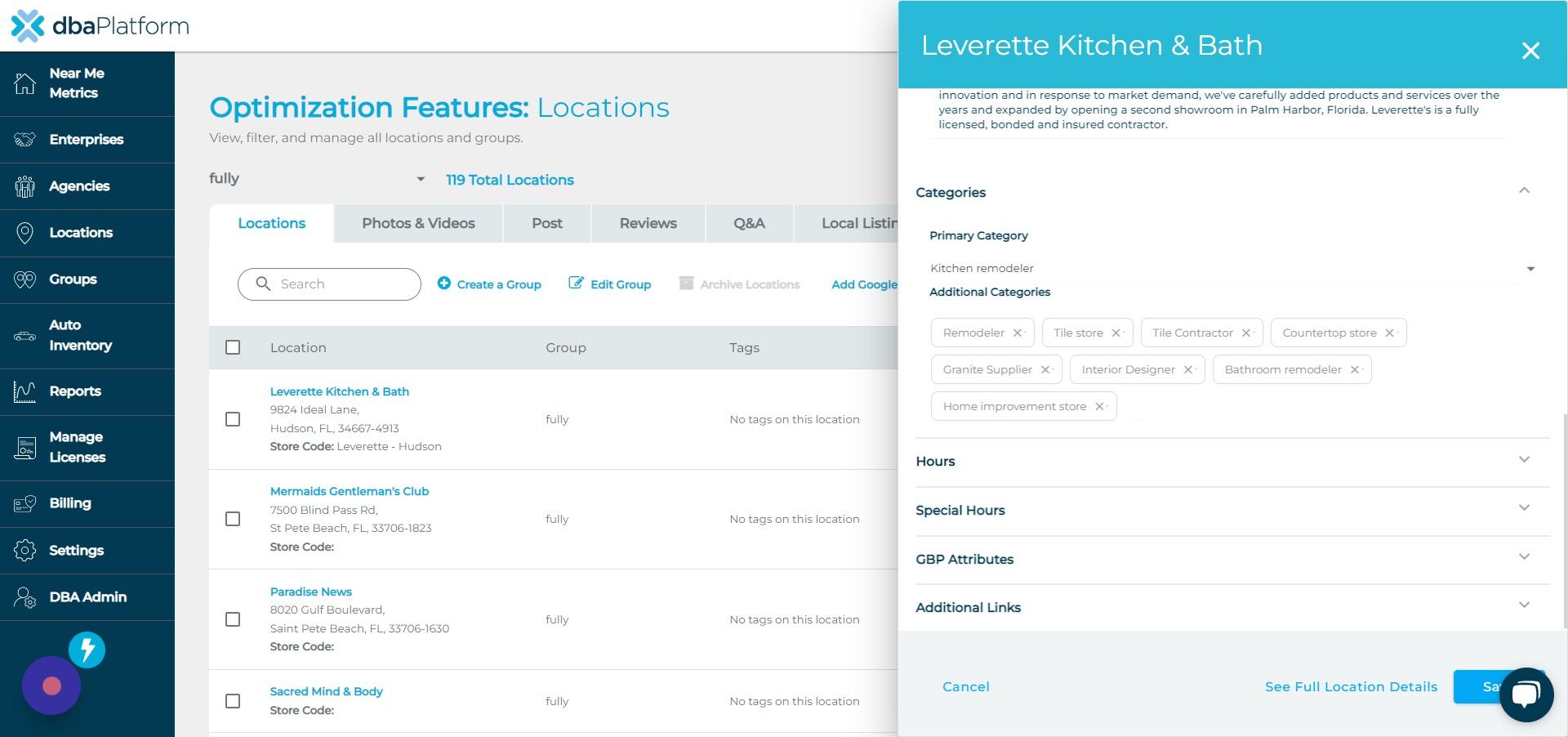This screenshot has height=737, width=1568.
Task: Remove the Bathroom remodeler category chip
Action: (x=1355, y=369)
